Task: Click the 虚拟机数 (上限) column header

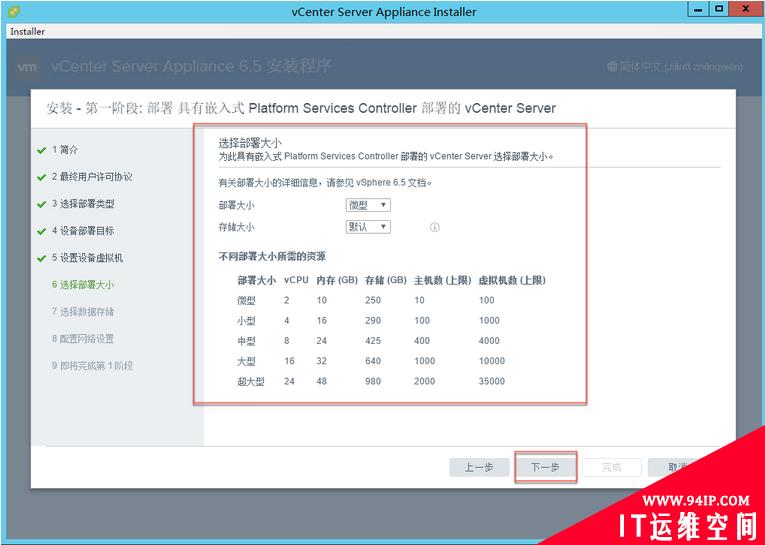Action: (x=512, y=280)
